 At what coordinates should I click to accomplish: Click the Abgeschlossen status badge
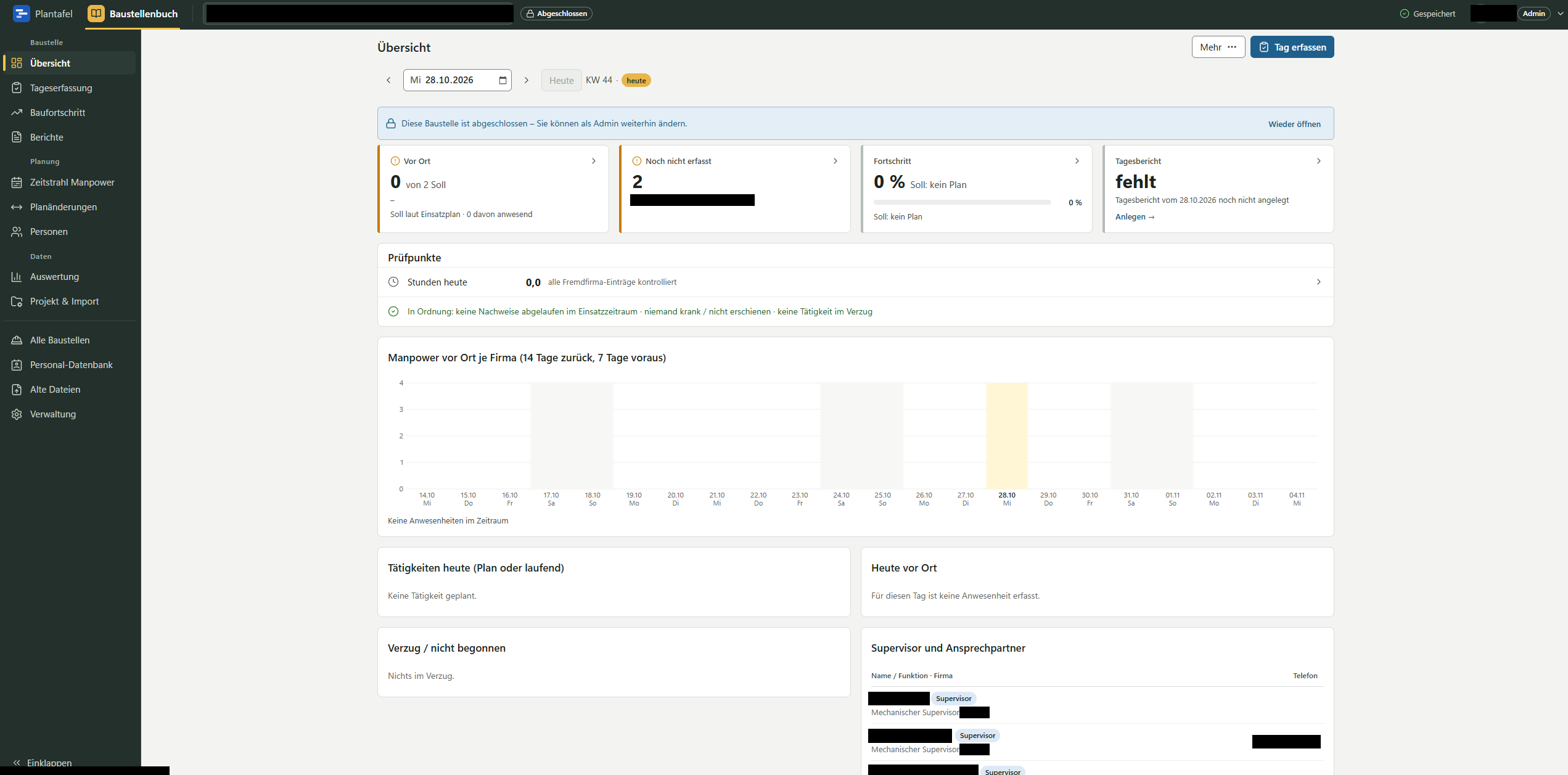coord(556,14)
